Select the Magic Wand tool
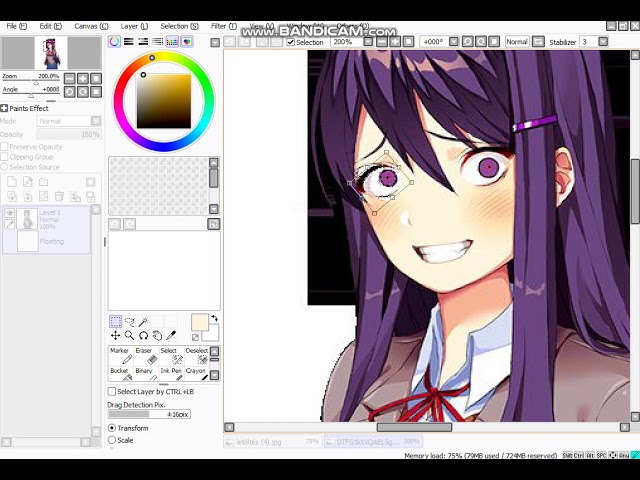This screenshot has width=640, height=480. pos(143,322)
